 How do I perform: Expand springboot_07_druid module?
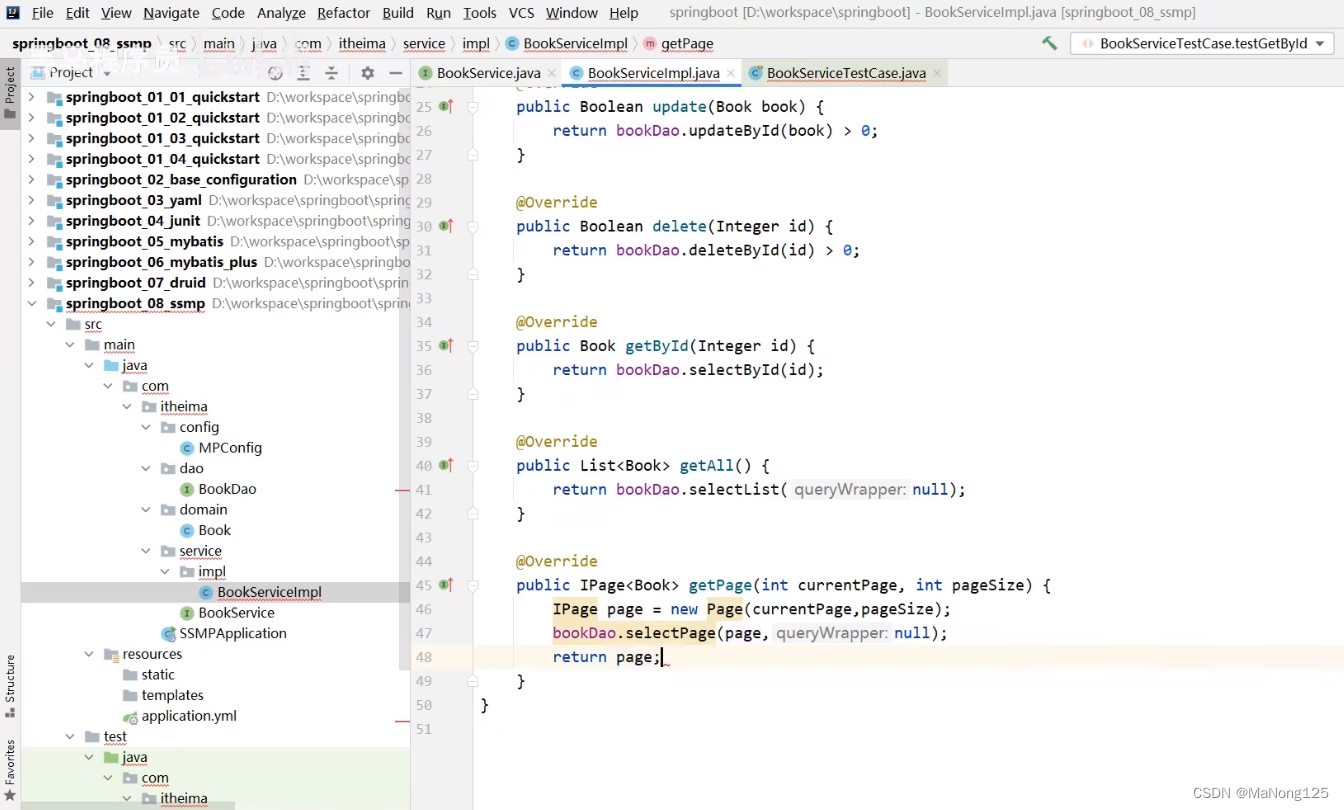(31, 283)
